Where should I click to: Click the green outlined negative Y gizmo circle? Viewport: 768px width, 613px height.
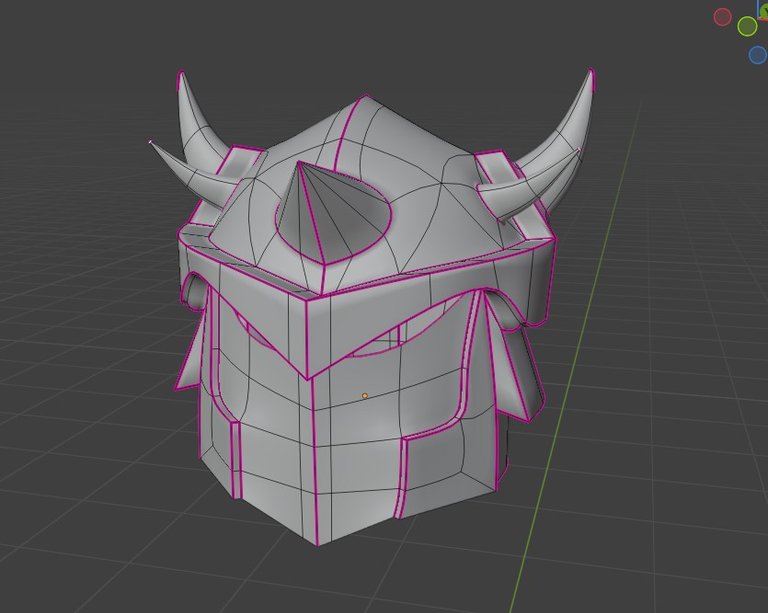pyautogui.click(x=747, y=26)
